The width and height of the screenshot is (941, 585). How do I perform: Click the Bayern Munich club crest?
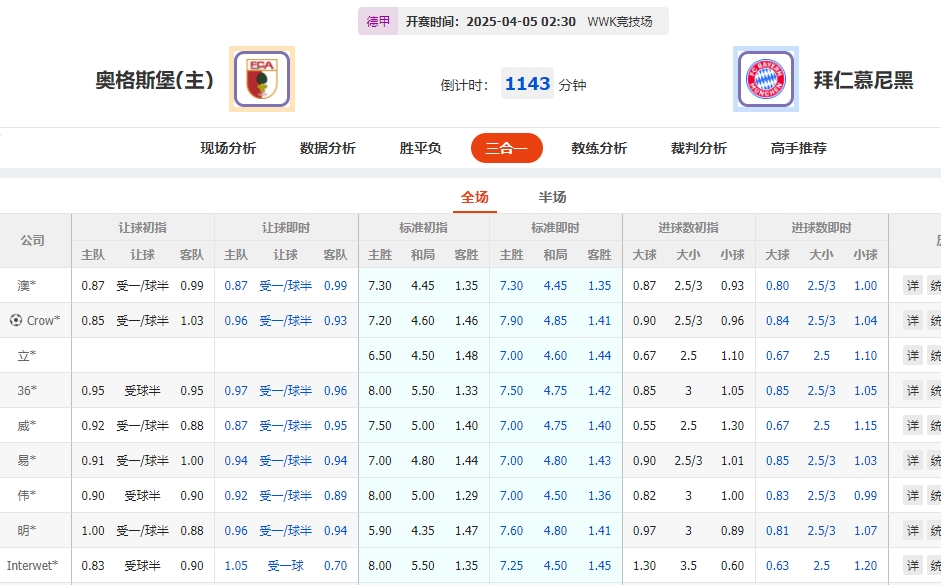click(765, 79)
